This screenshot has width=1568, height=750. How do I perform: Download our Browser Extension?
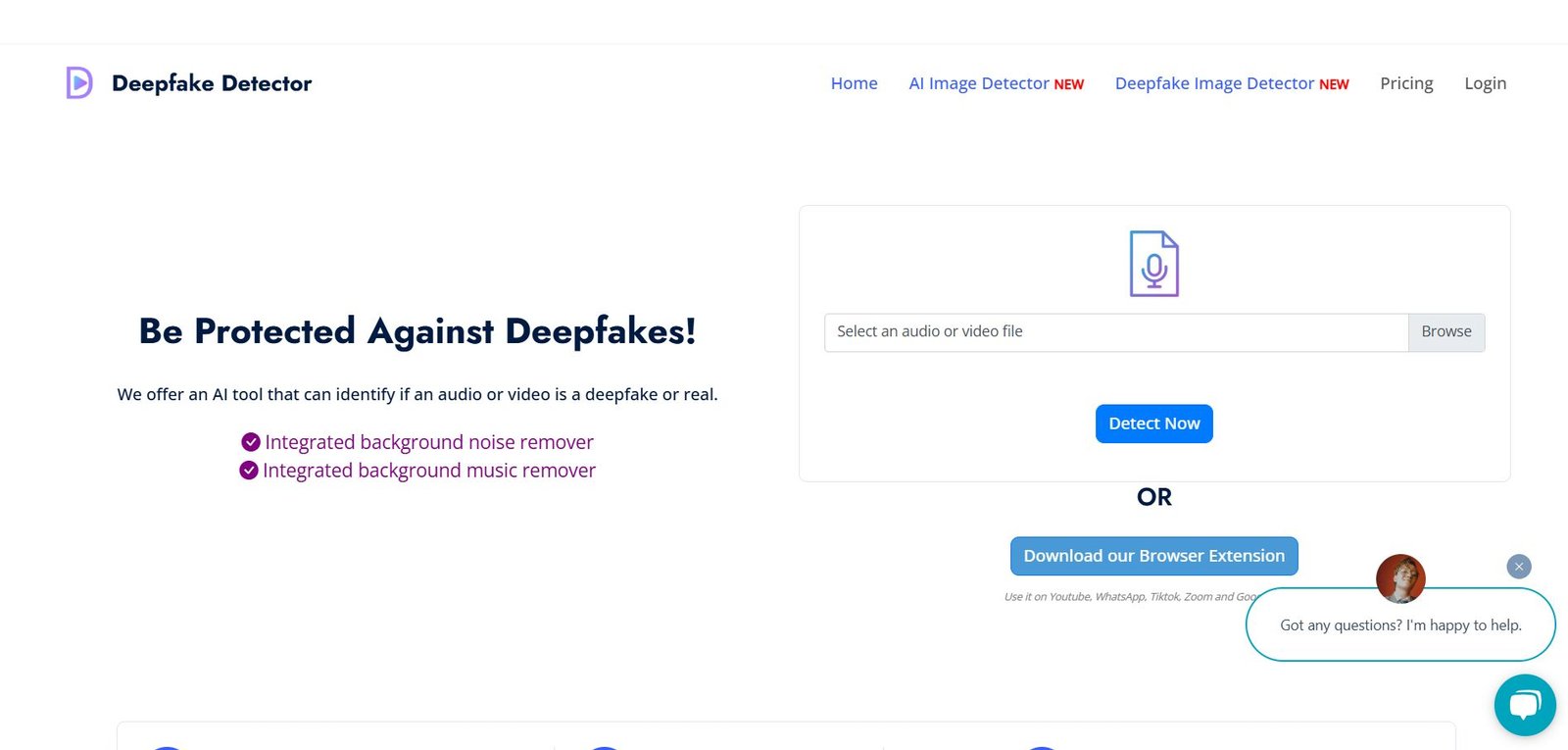1153,556
